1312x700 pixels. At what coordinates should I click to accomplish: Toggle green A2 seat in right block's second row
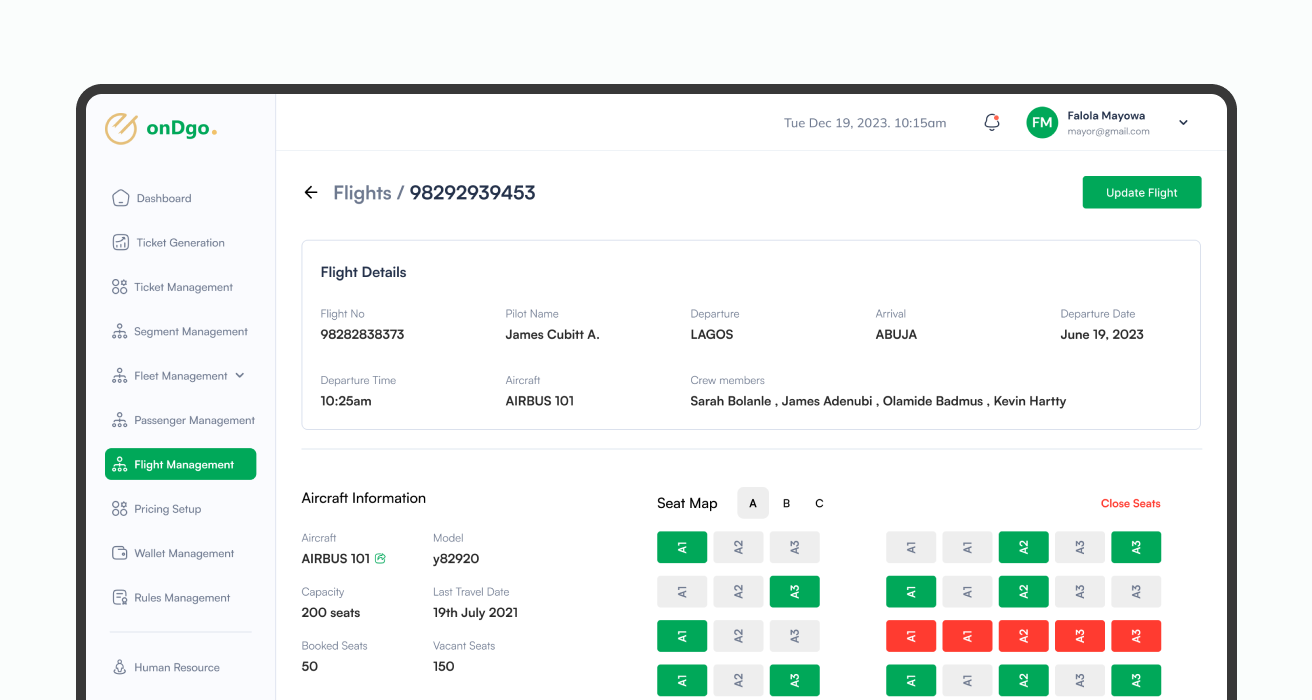tap(1024, 592)
